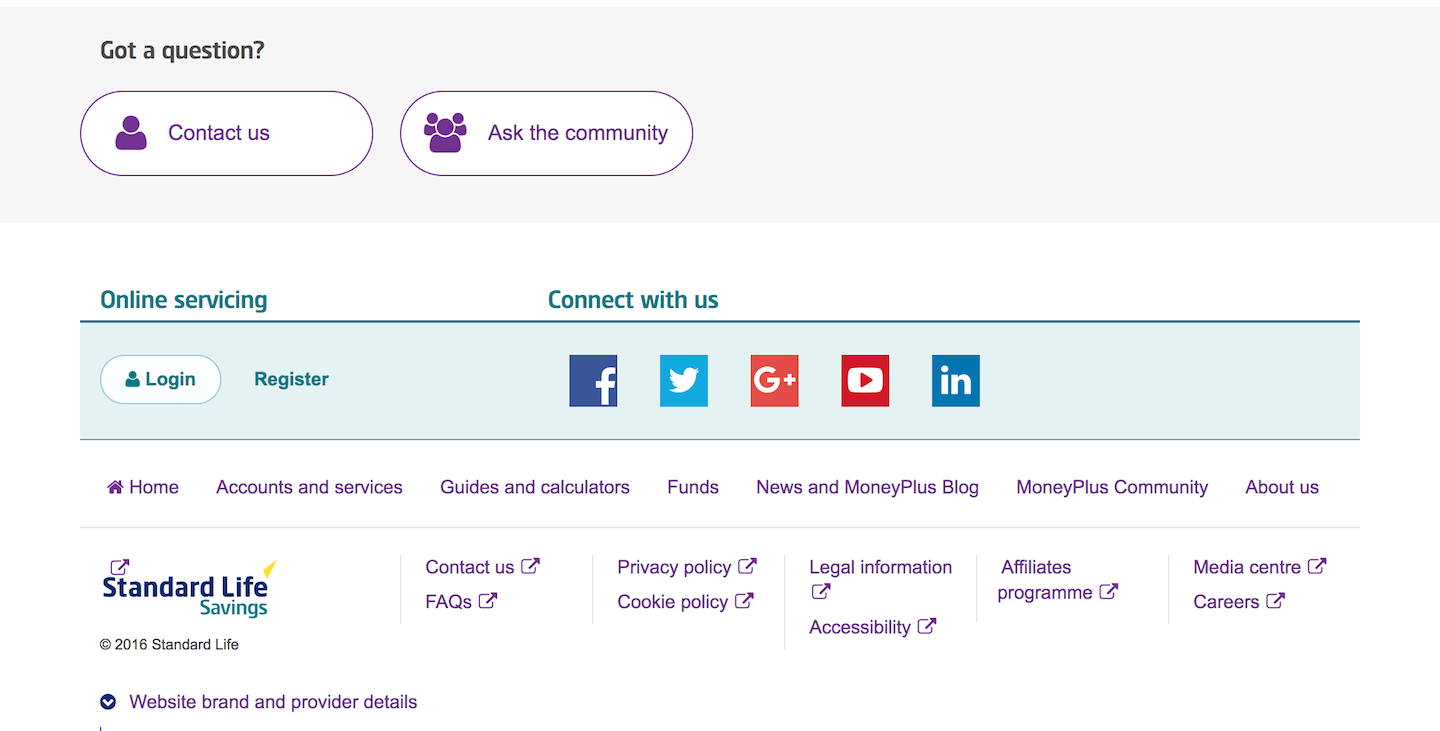The image size is (1440, 731).
Task: Open the Register link
Action: [x=291, y=379]
